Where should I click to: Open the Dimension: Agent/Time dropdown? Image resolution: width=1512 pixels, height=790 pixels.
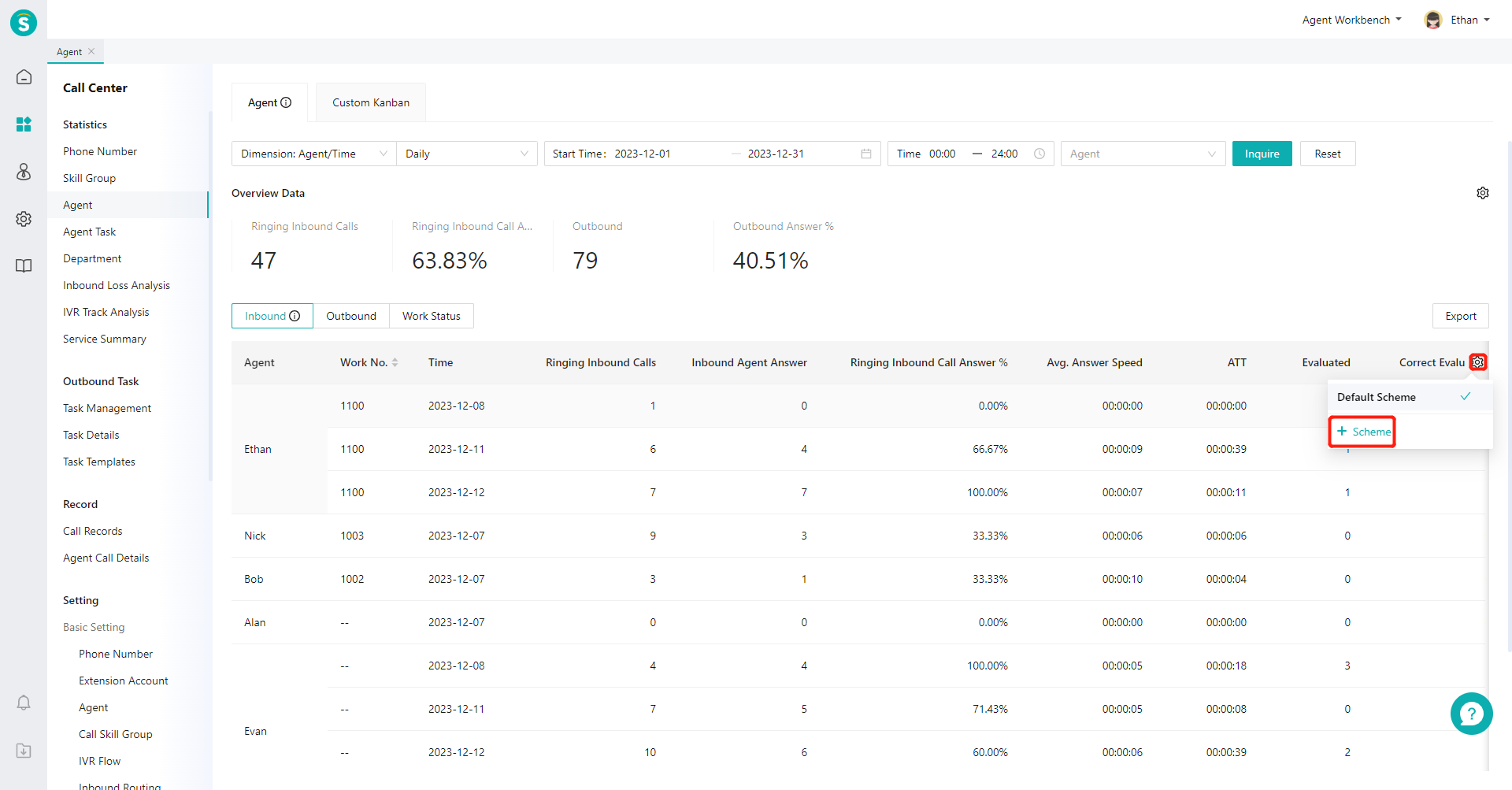(313, 154)
